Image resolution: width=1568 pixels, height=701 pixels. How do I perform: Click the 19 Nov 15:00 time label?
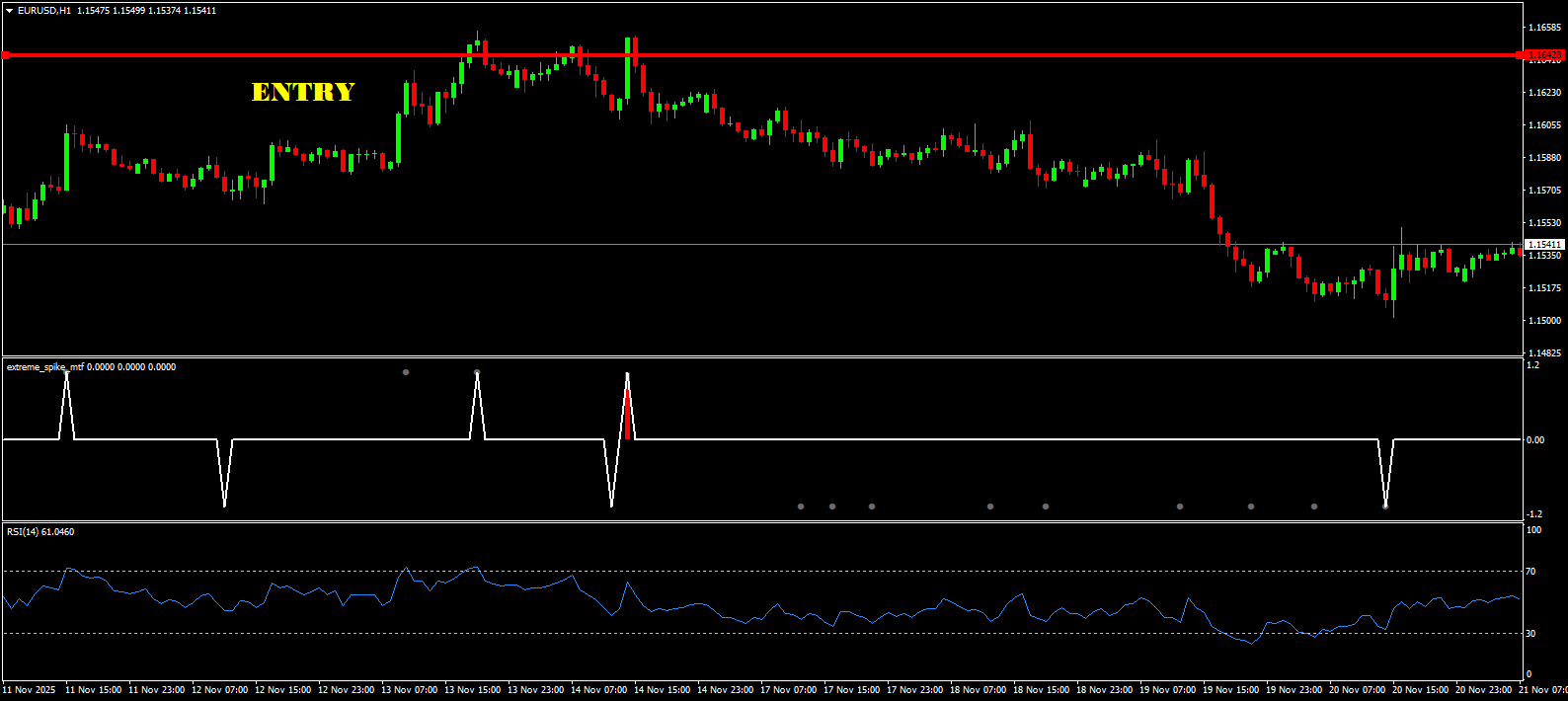tap(1230, 690)
